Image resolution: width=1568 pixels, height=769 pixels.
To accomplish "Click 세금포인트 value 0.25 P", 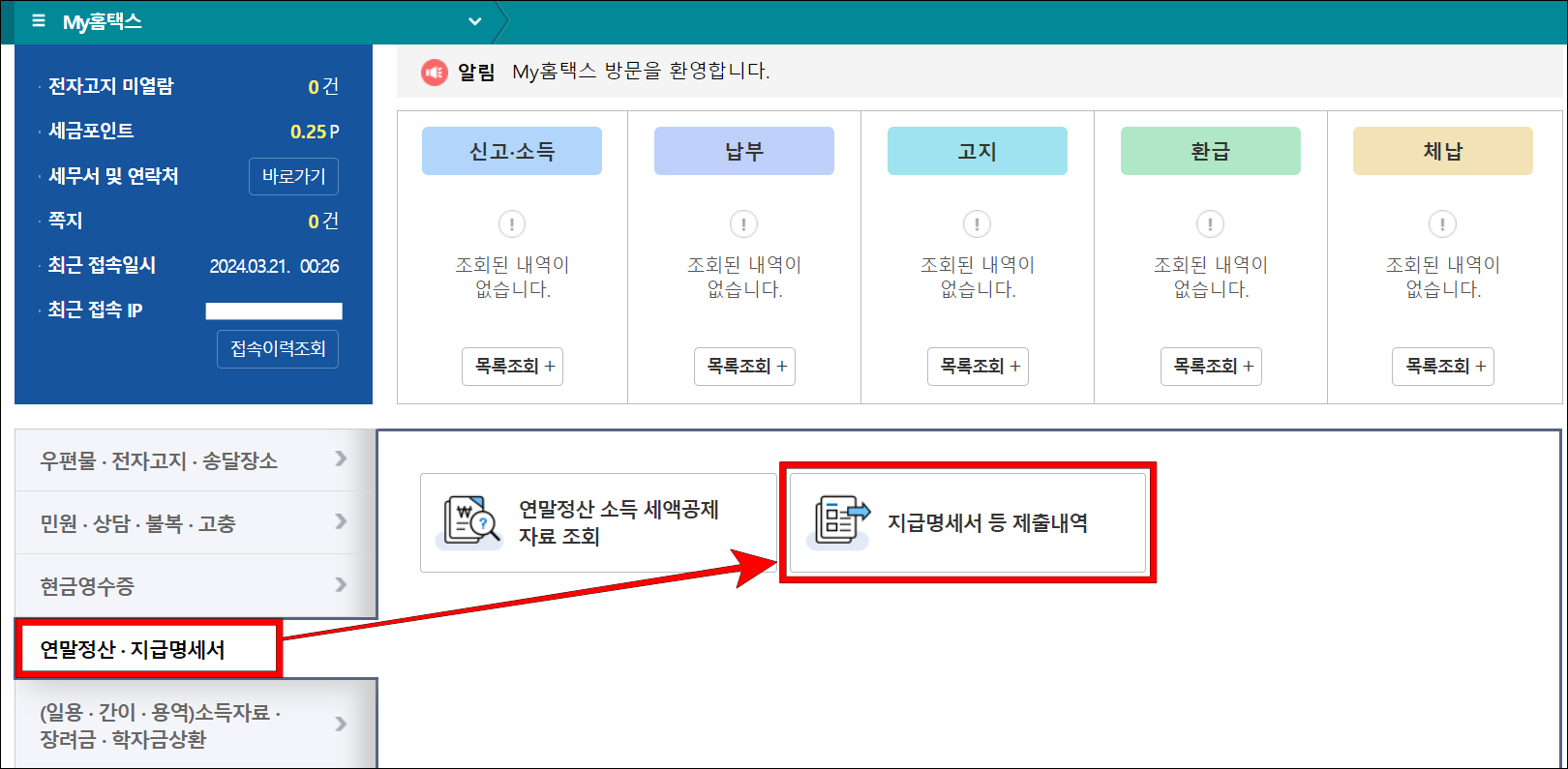I will (315, 132).
